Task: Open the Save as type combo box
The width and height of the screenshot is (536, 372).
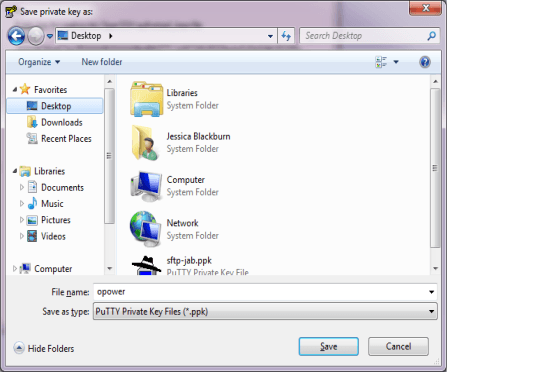Action: click(265, 311)
